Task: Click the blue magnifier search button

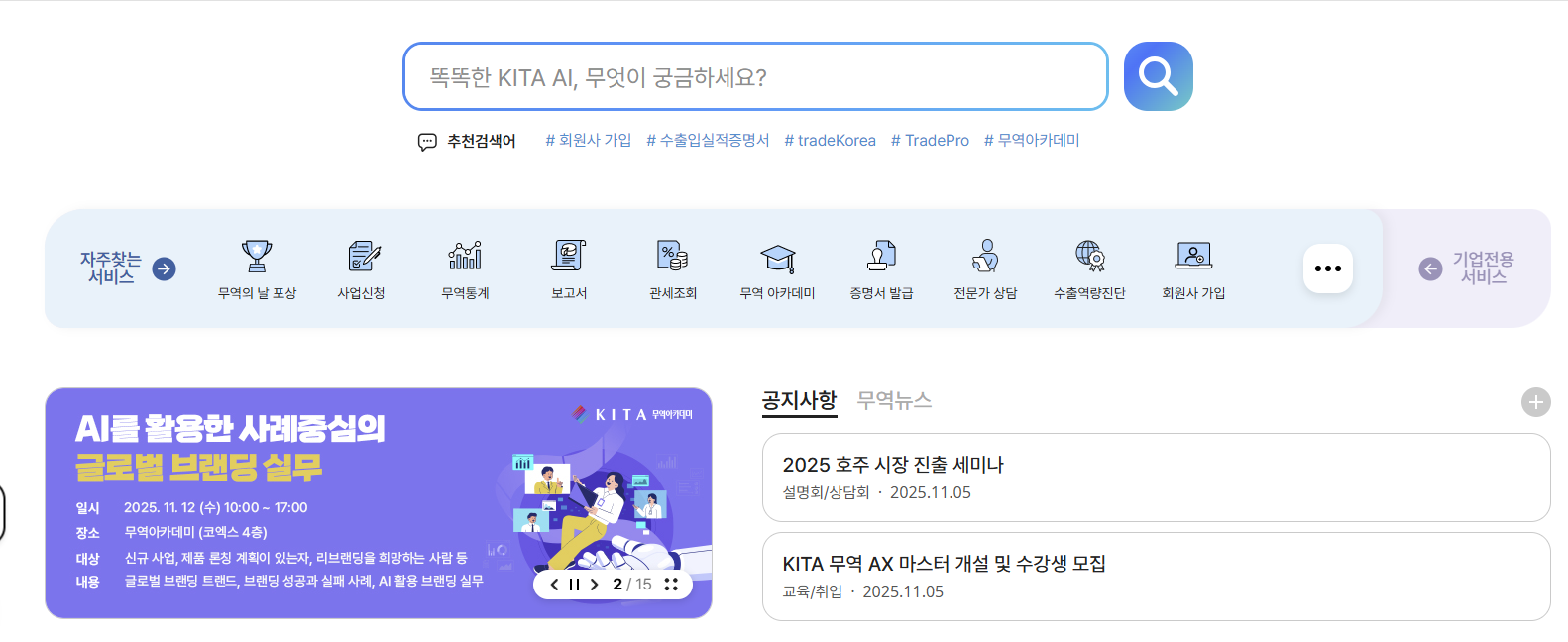Action: pos(1158,76)
